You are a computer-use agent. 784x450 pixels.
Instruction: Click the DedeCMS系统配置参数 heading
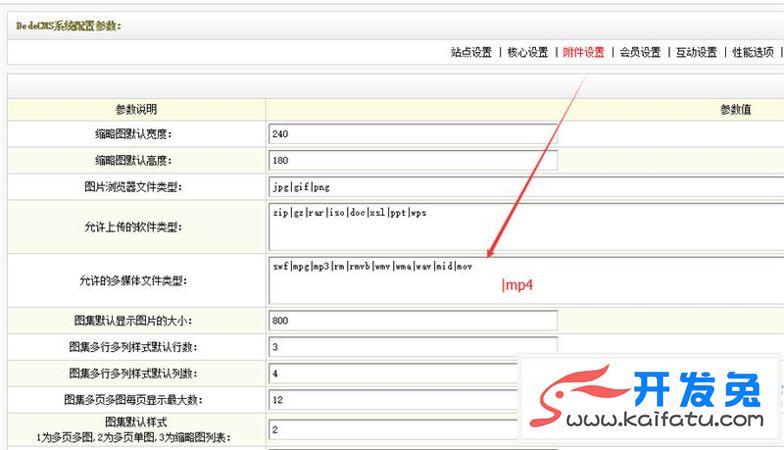[68, 26]
